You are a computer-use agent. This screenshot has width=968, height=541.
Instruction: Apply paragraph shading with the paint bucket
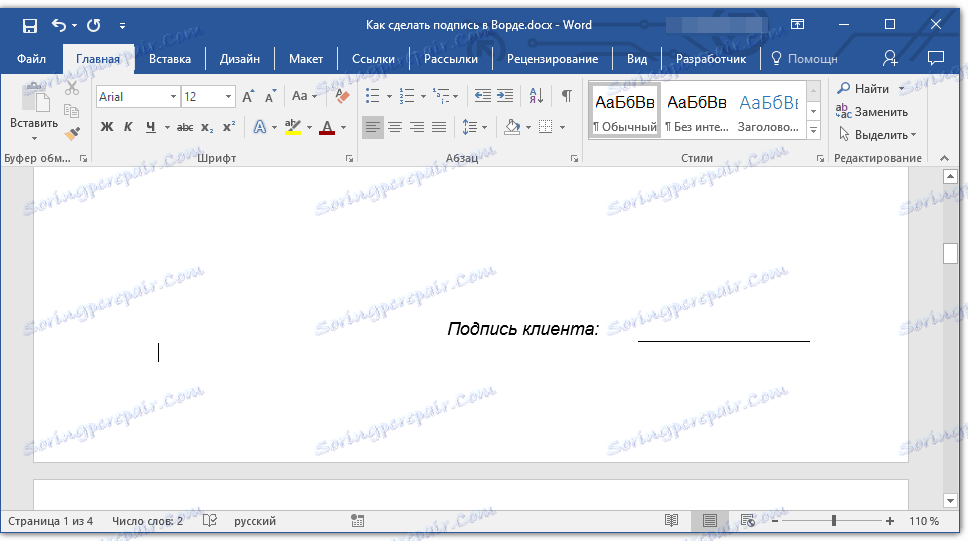[512, 127]
